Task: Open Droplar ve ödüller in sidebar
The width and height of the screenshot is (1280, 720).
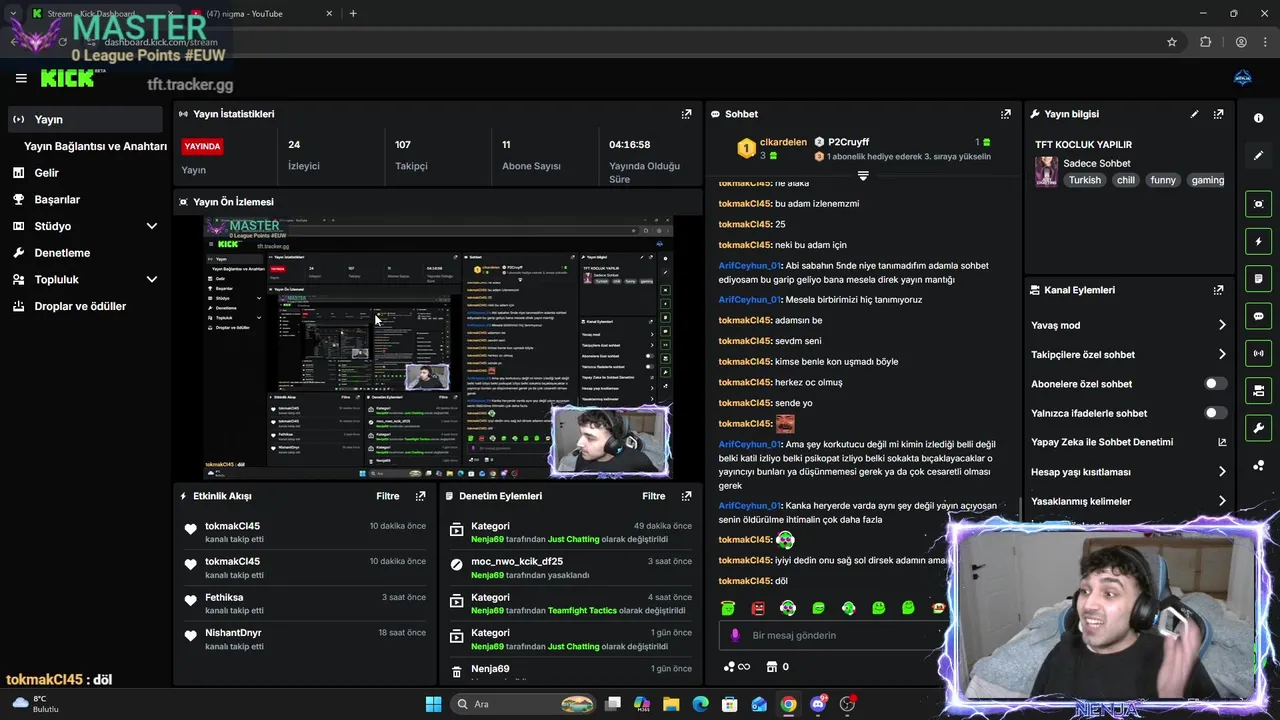Action: pyautogui.click(x=85, y=307)
